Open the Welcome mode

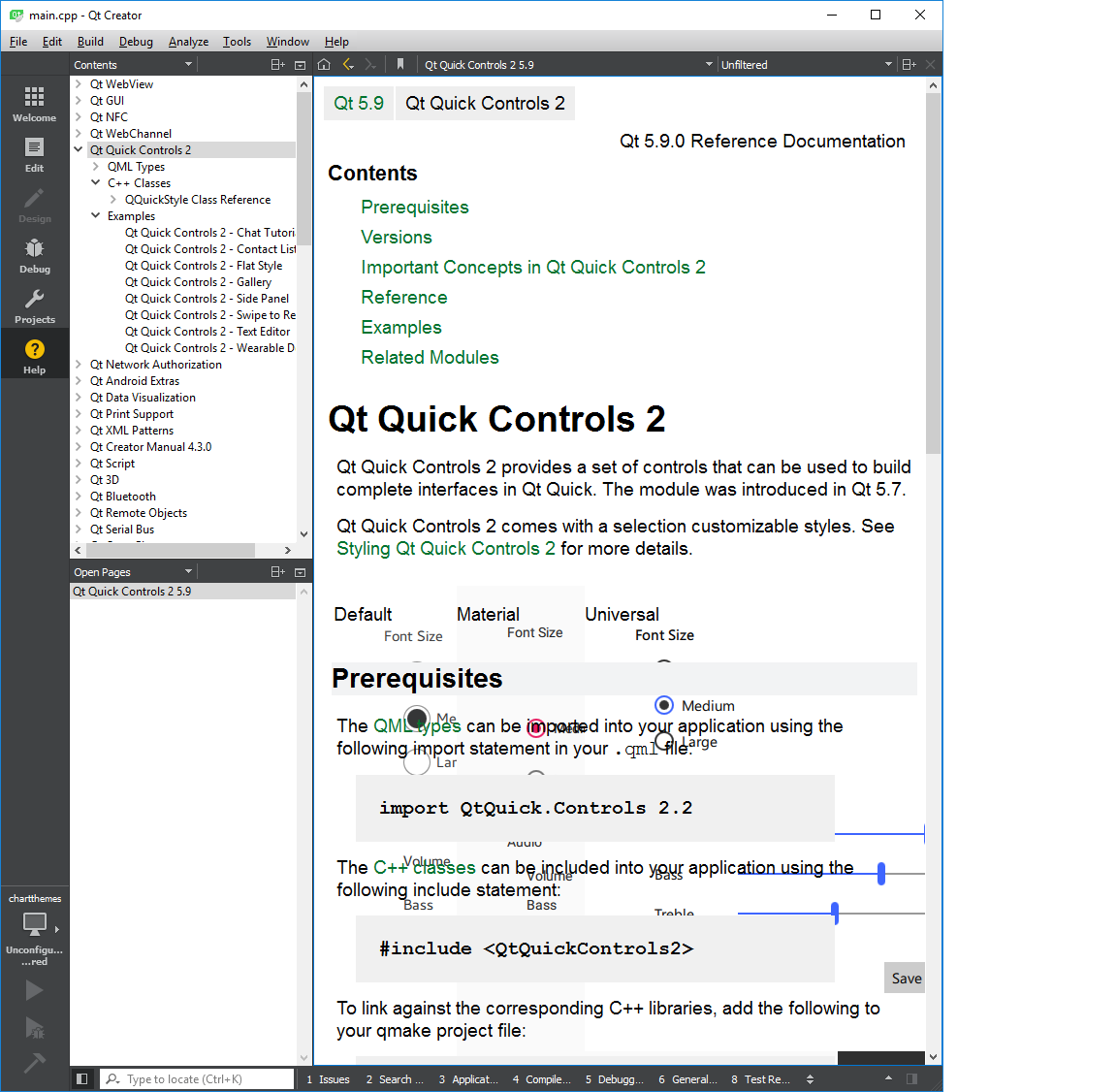[x=34, y=103]
